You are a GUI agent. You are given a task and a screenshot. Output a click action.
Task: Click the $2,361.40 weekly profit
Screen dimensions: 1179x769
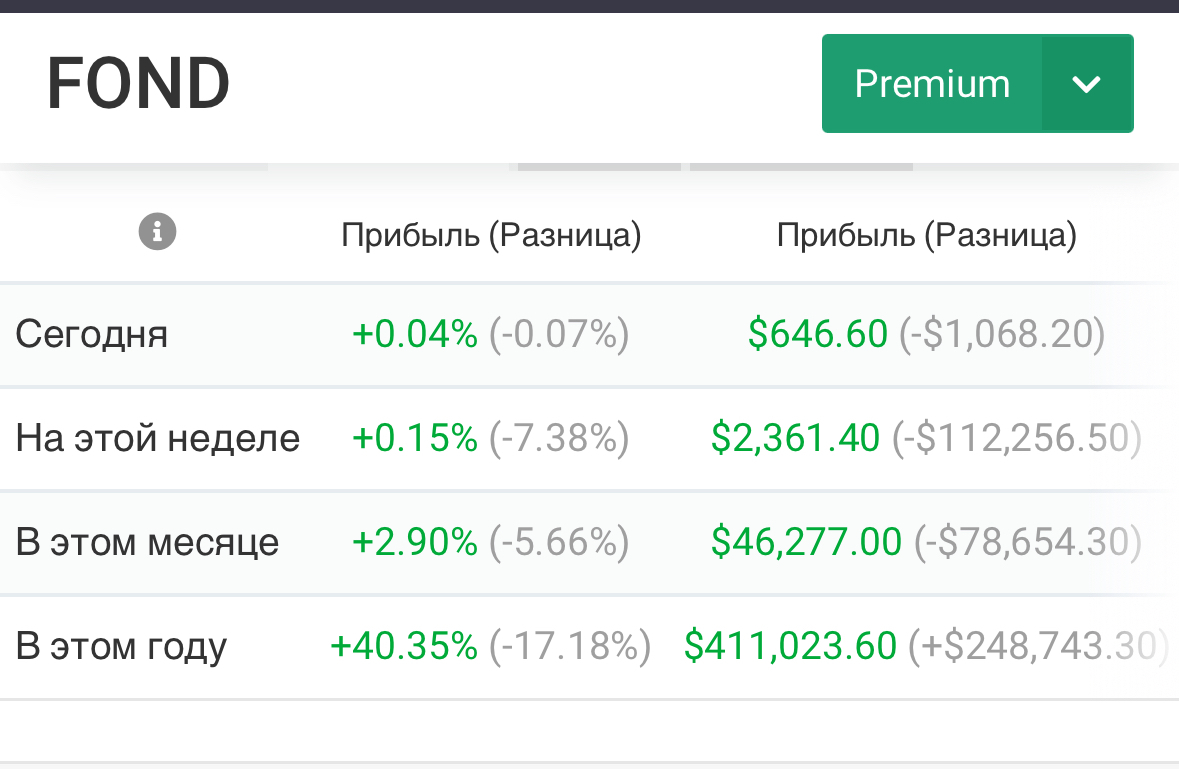coord(795,438)
